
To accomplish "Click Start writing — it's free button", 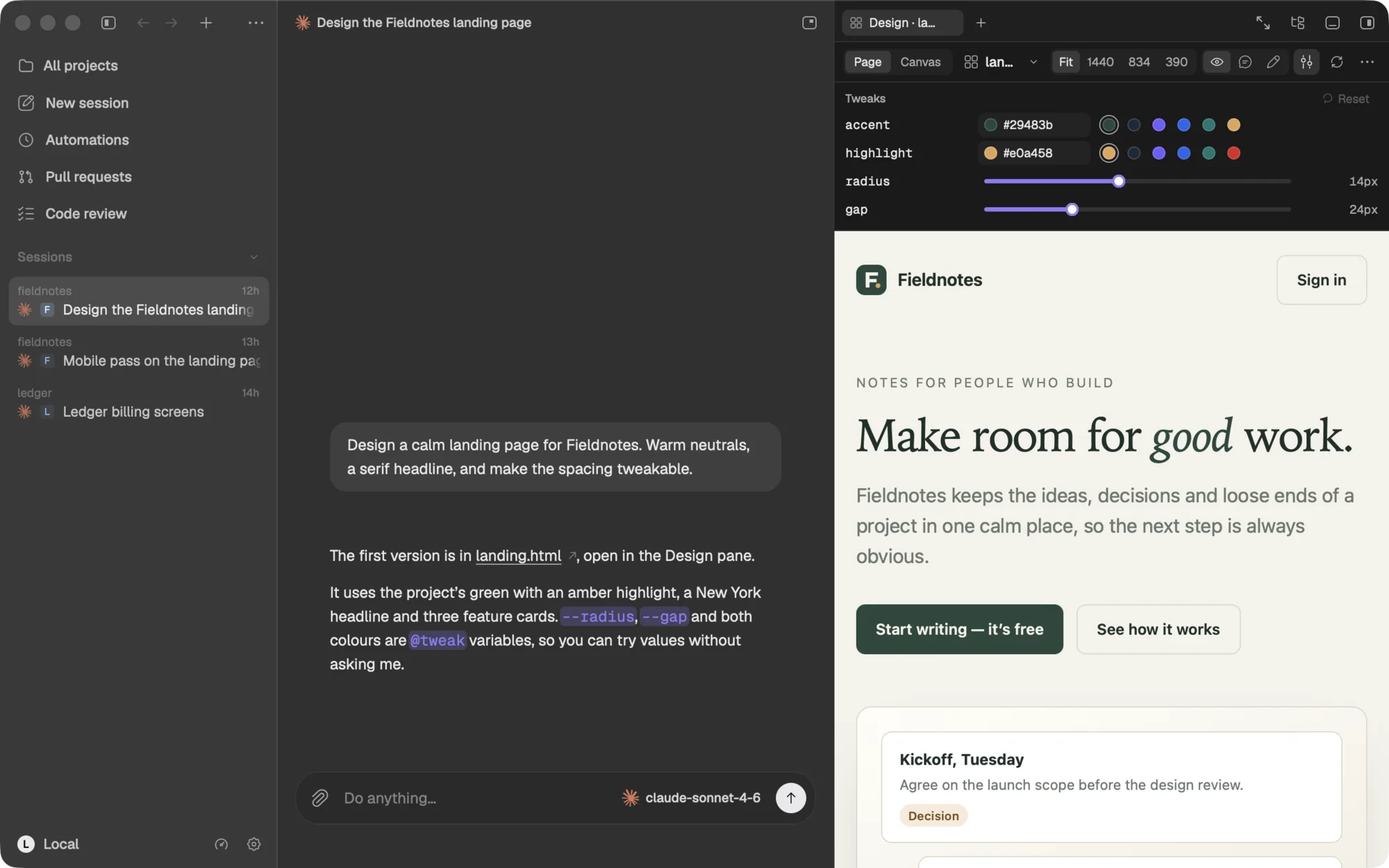I will coord(959,629).
